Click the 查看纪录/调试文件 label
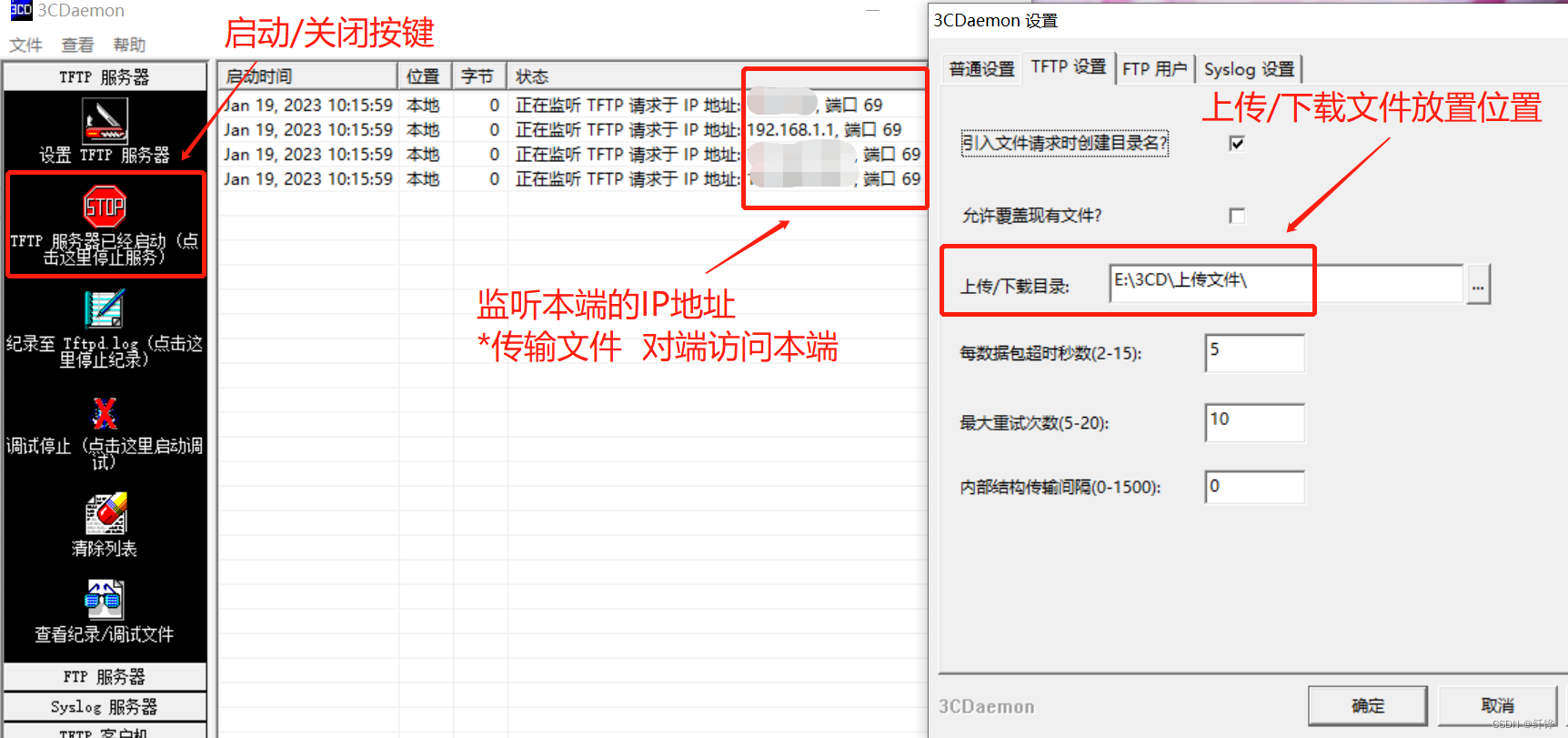Screen dimensions: 1568x738 pyautogui.click(x=105, y=634)
